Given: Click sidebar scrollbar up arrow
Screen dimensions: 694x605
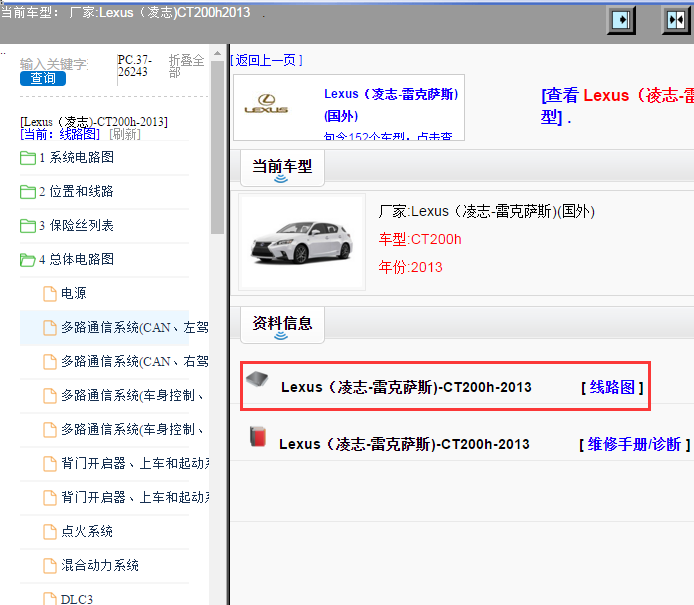Looking at the screenshot, I should pyautogui.click(x=217, y=53).
